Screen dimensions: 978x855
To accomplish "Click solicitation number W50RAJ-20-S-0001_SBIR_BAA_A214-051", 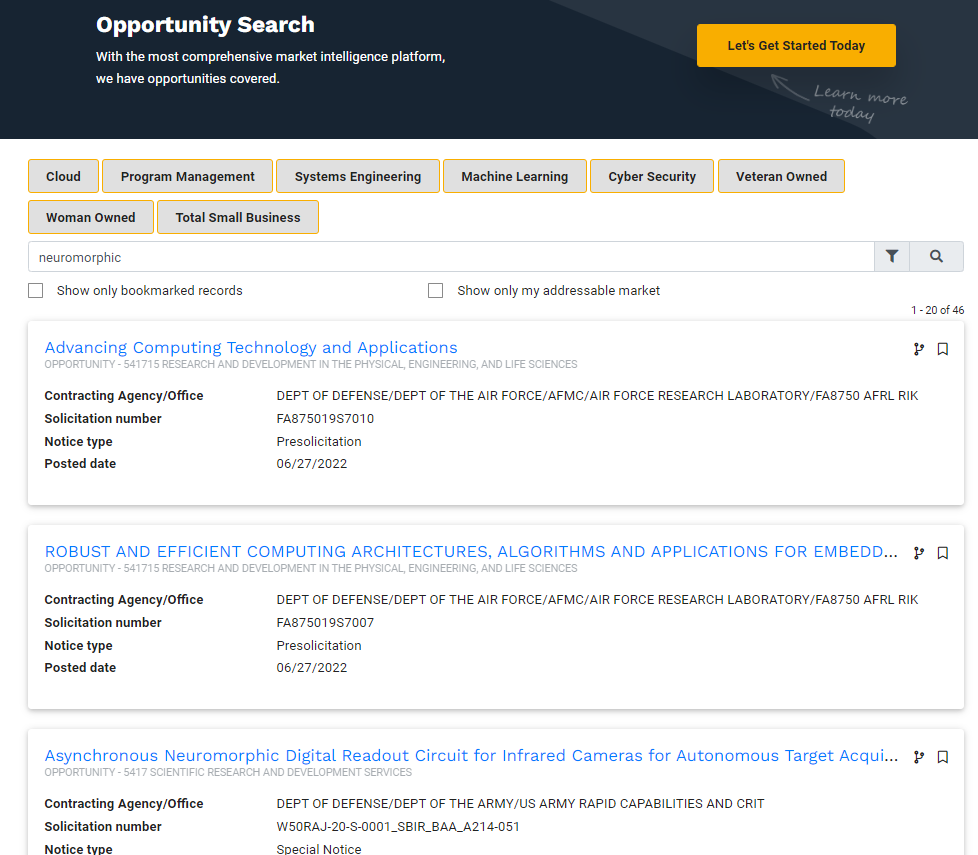I will click(398, 826).
